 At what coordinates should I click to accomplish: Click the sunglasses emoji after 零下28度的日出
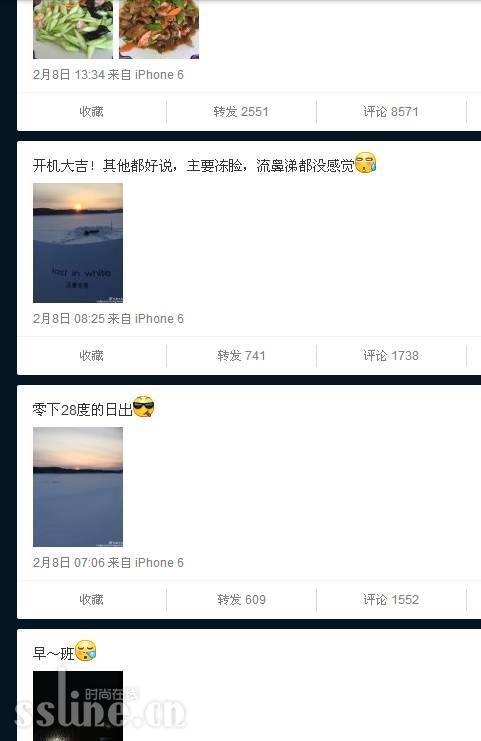pos(144,406)
